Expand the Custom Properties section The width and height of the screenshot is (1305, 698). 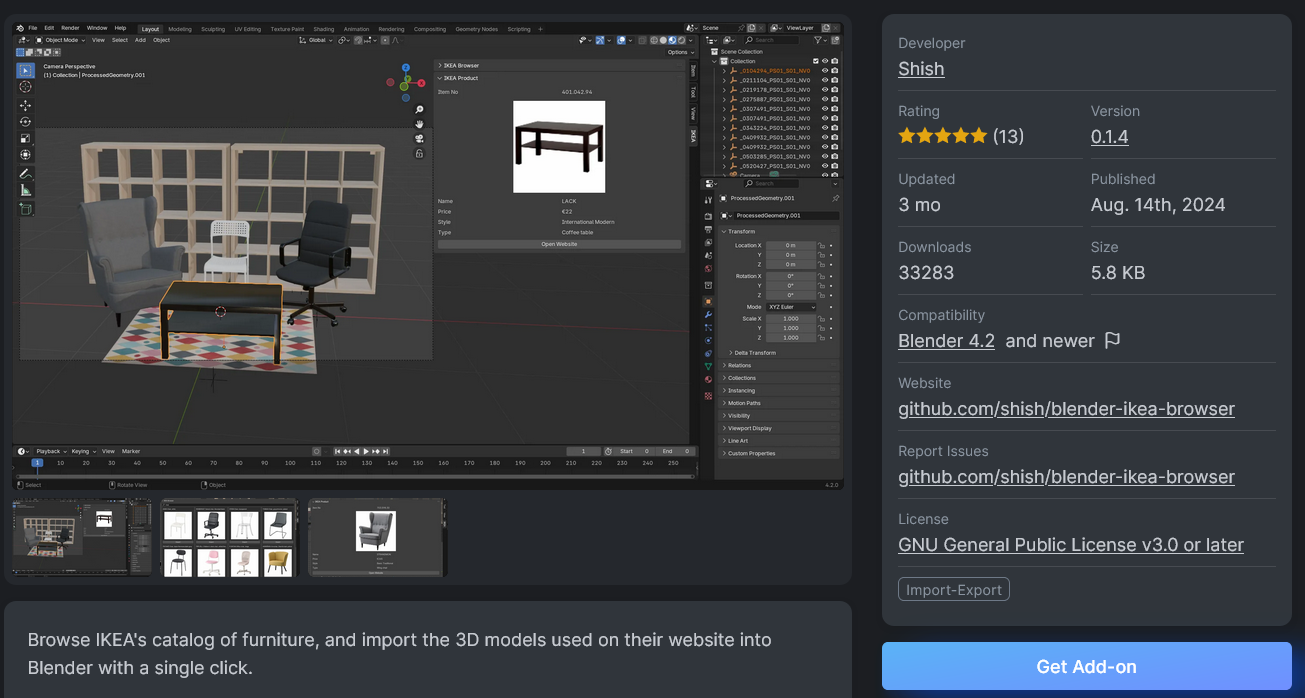tap(751, 453)
